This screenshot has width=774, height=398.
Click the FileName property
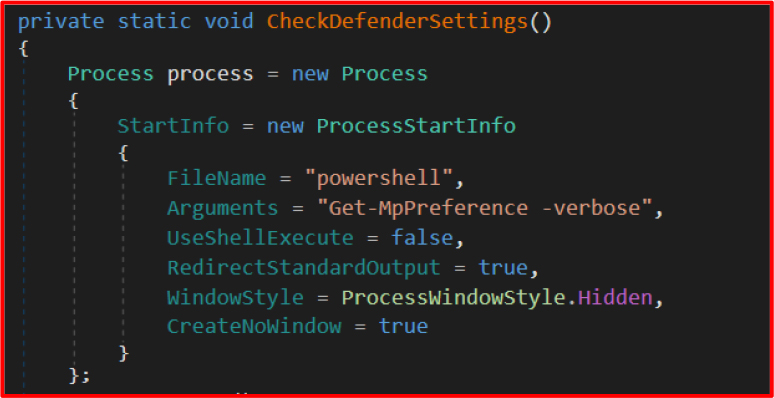[x=217, y=178]
